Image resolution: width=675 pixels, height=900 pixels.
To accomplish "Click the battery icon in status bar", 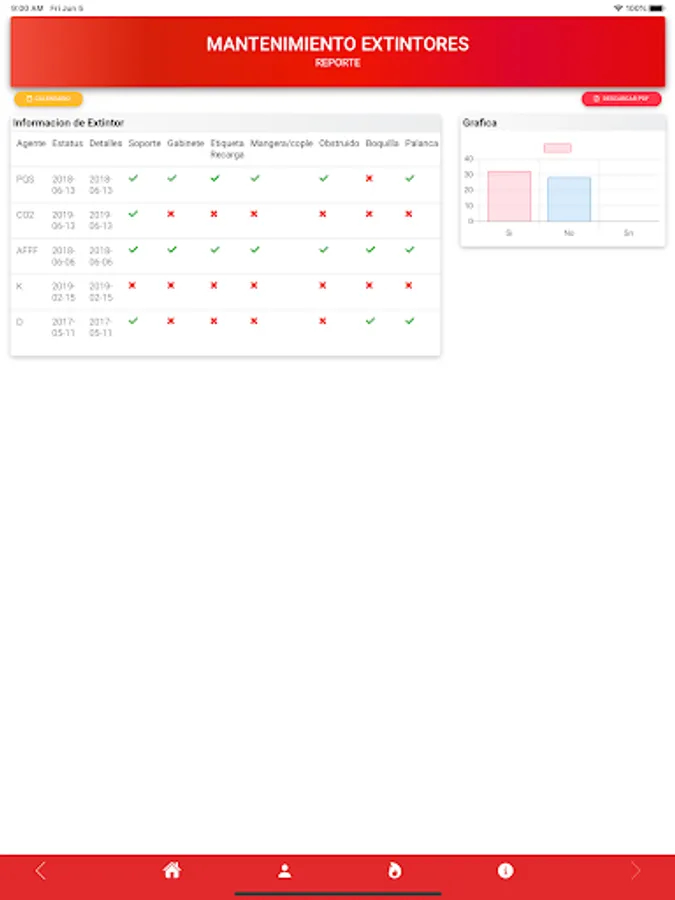I will [x=656, y=8].
